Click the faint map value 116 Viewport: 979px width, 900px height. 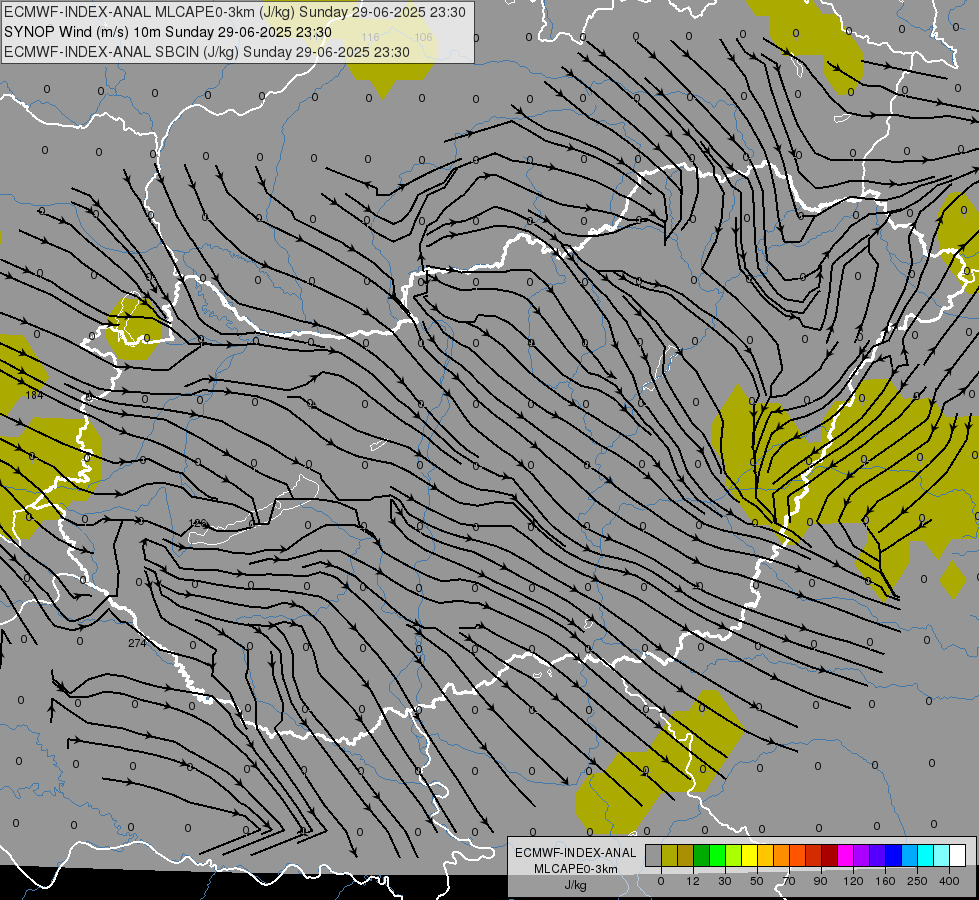click(370, 37)
